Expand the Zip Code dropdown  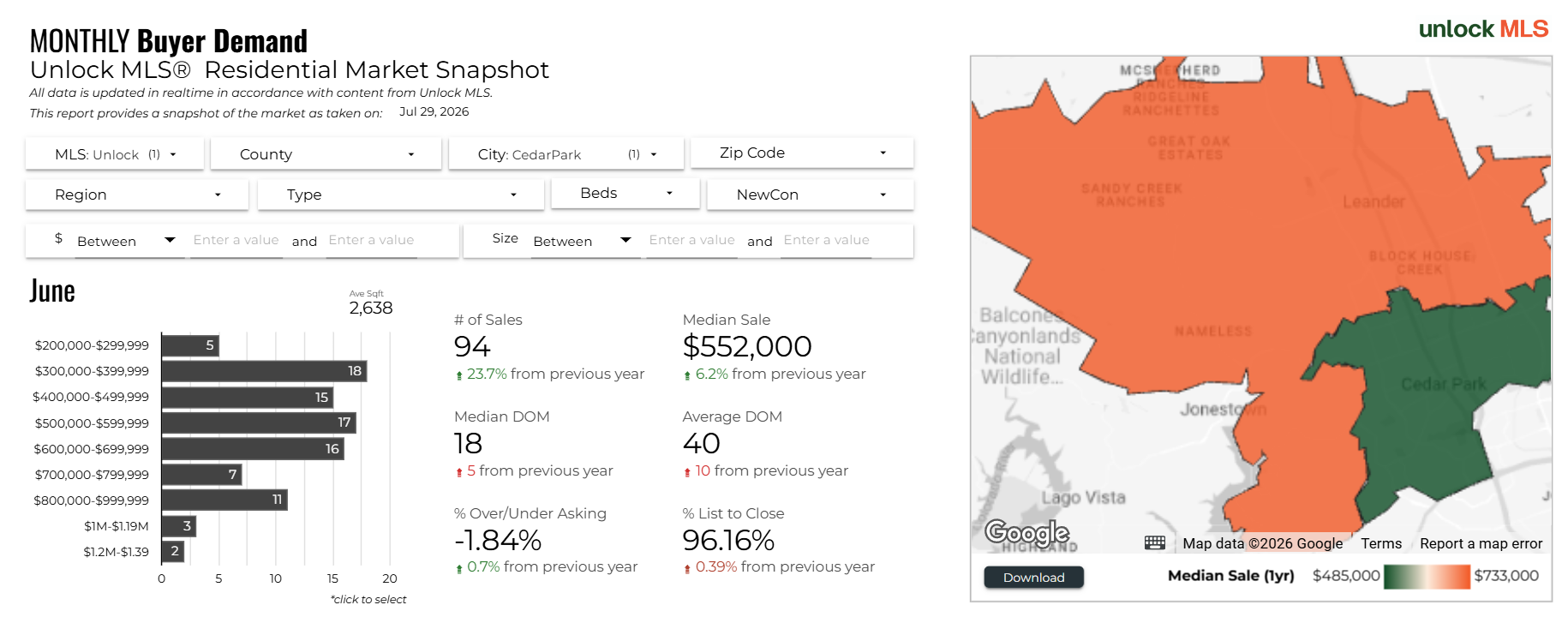click(x=802, y=153)
